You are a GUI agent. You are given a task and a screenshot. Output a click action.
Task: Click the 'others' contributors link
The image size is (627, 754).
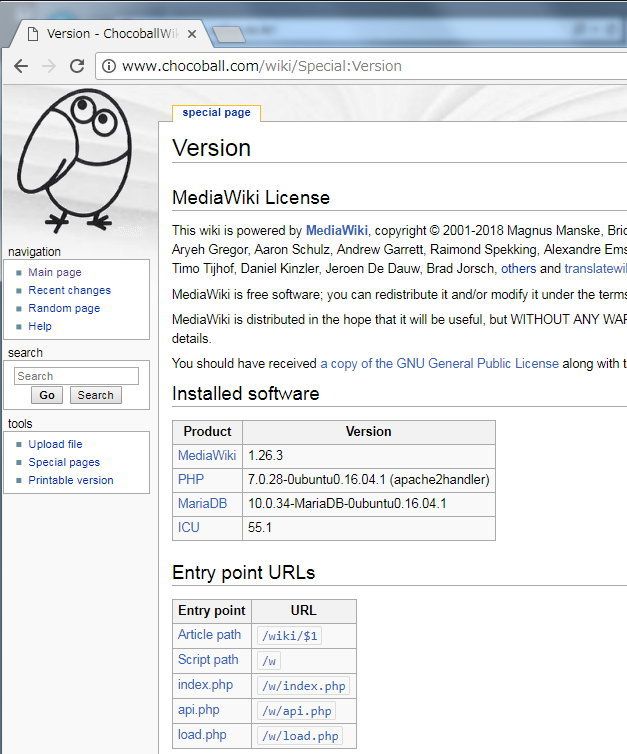[x=518, y=268]
